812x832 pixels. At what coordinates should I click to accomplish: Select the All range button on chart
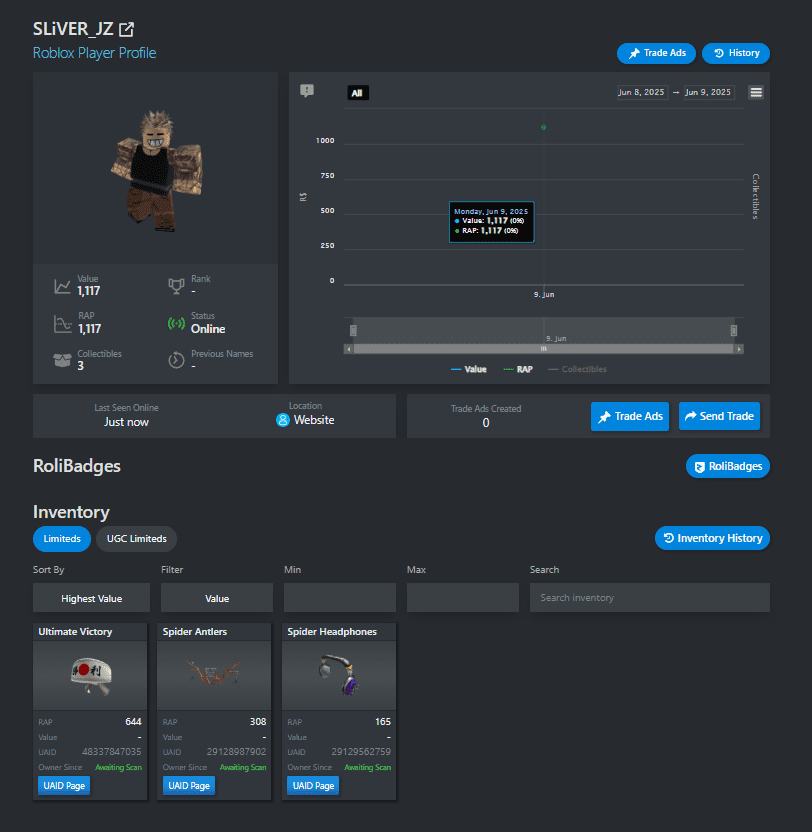click(x=358, y=93)
